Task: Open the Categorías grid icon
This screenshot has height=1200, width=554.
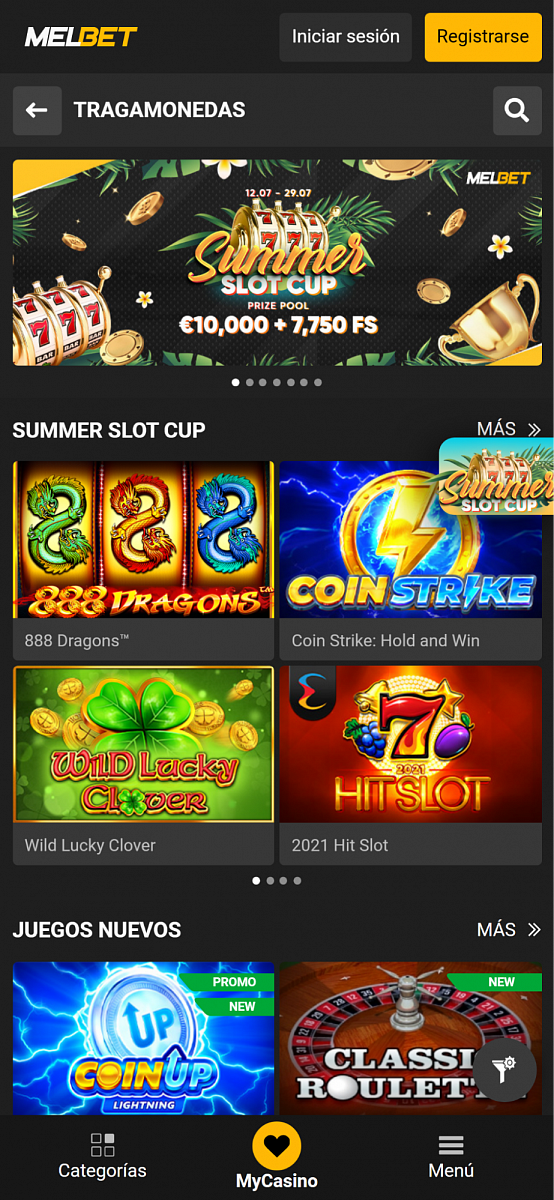Action: click(x=103, y=1144)
